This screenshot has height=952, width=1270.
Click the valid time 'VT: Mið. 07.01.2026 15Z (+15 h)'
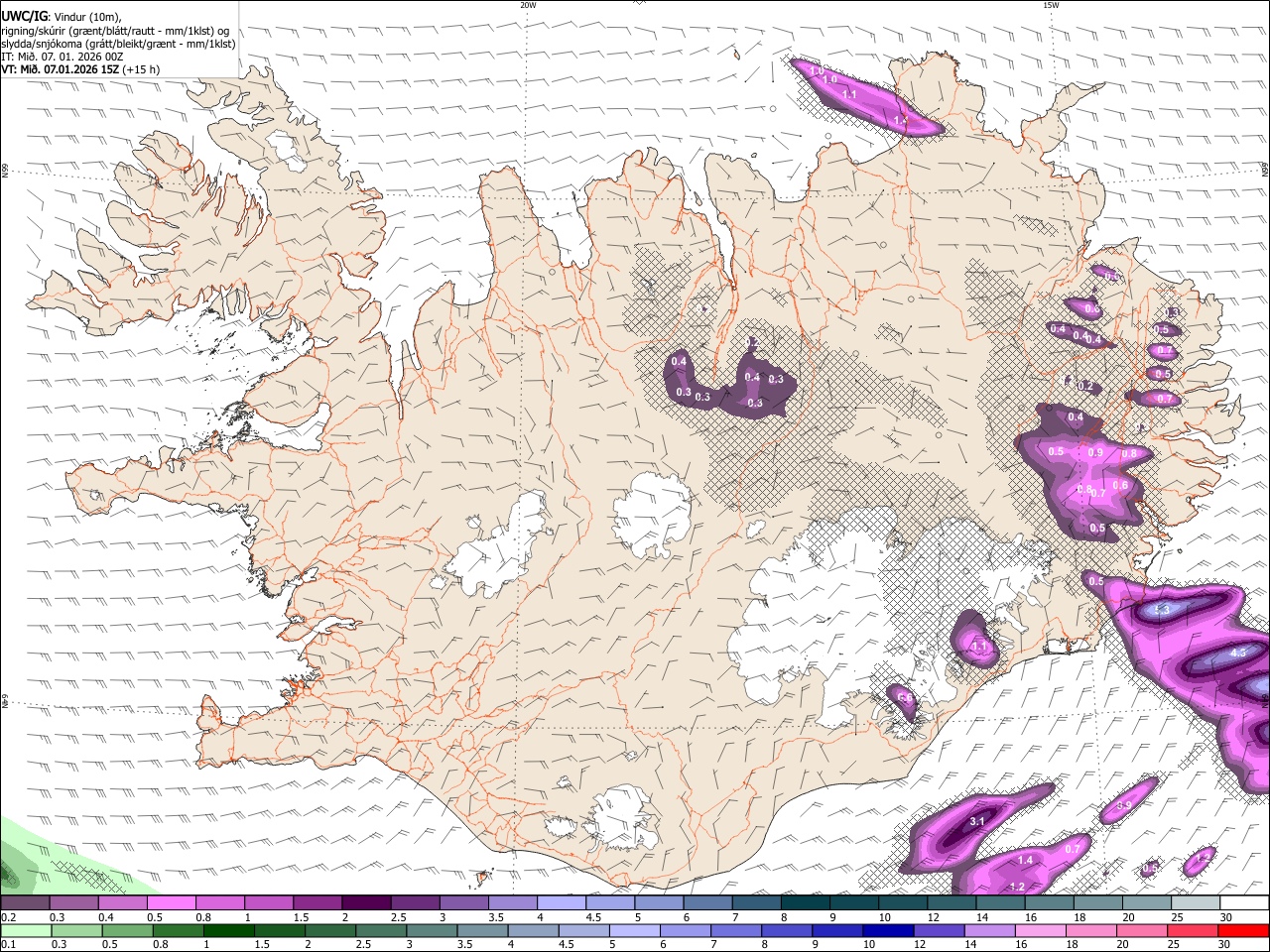80,69
